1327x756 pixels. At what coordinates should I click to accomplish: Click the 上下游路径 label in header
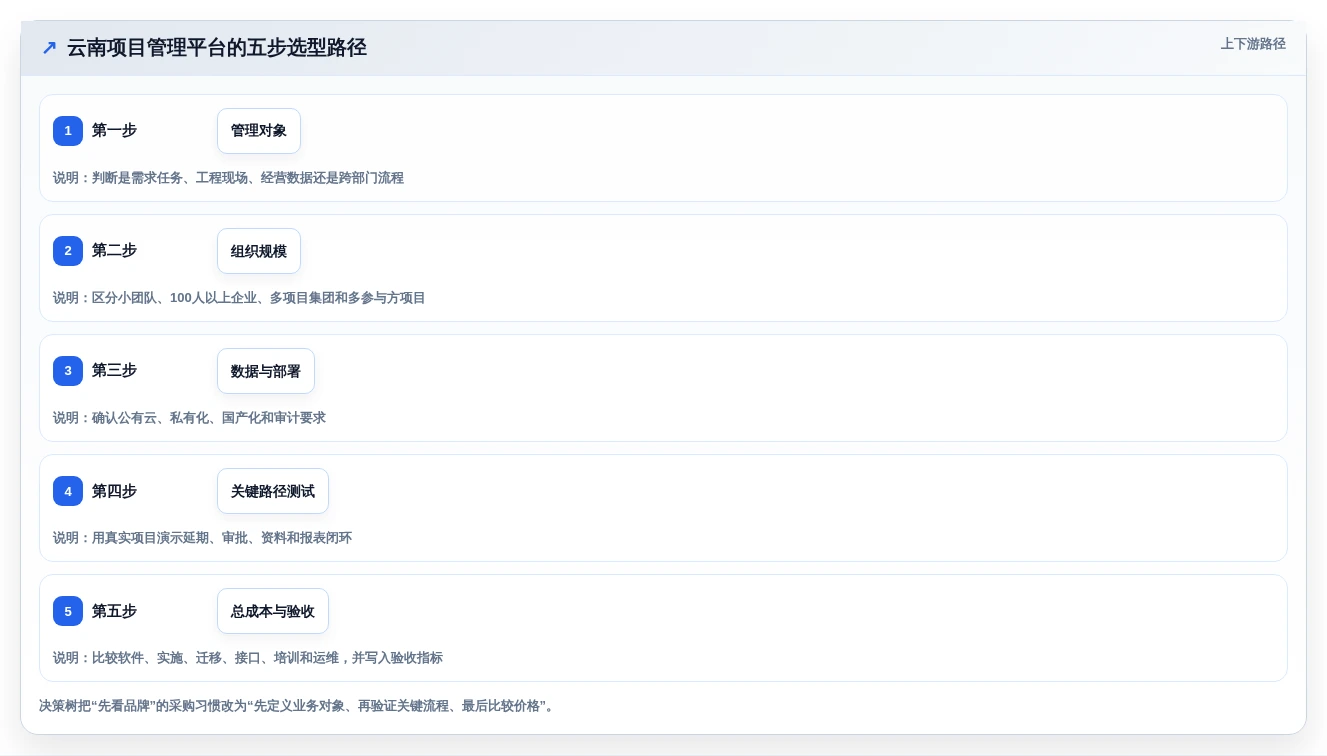click(x=1253, y=44)
